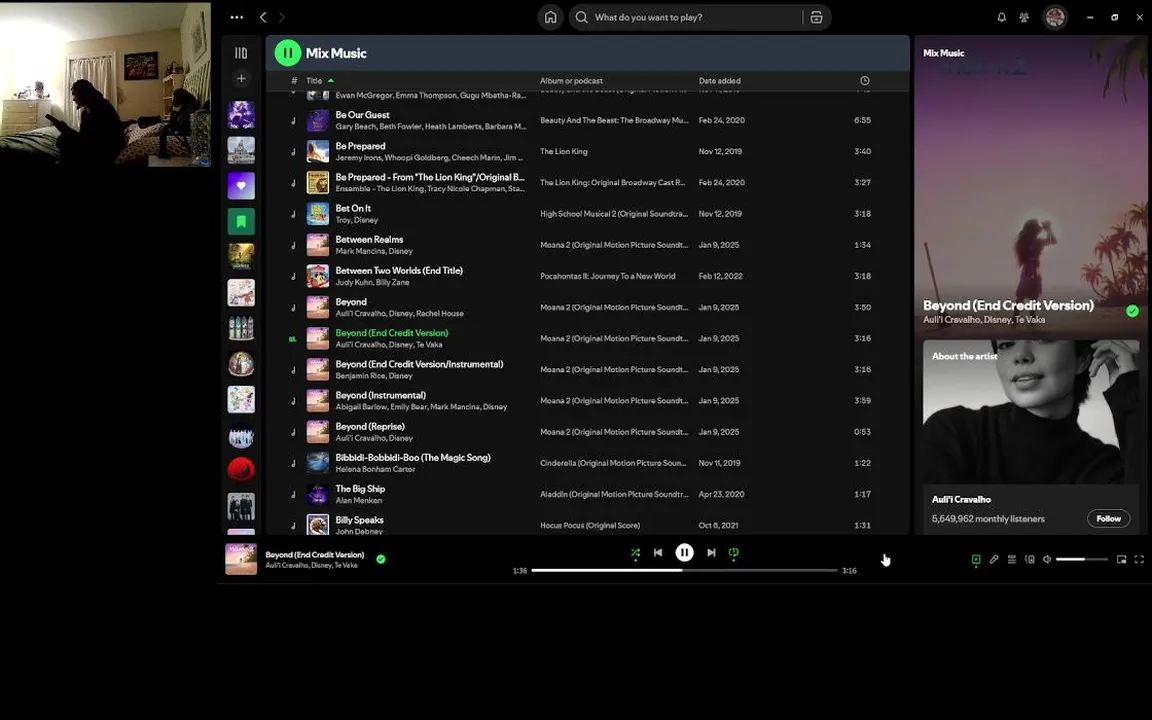The height and width of the screenshot is (720, 1152).
Task: Open 'Hocus Pocus (Original Score)' album link
Action: (589, 525)
